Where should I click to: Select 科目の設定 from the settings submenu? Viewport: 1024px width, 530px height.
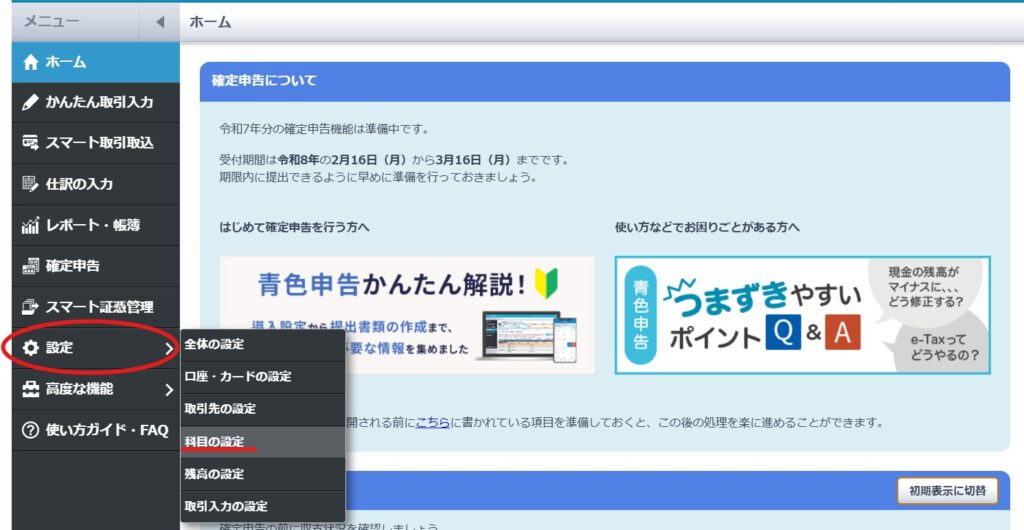click(214, 441)
